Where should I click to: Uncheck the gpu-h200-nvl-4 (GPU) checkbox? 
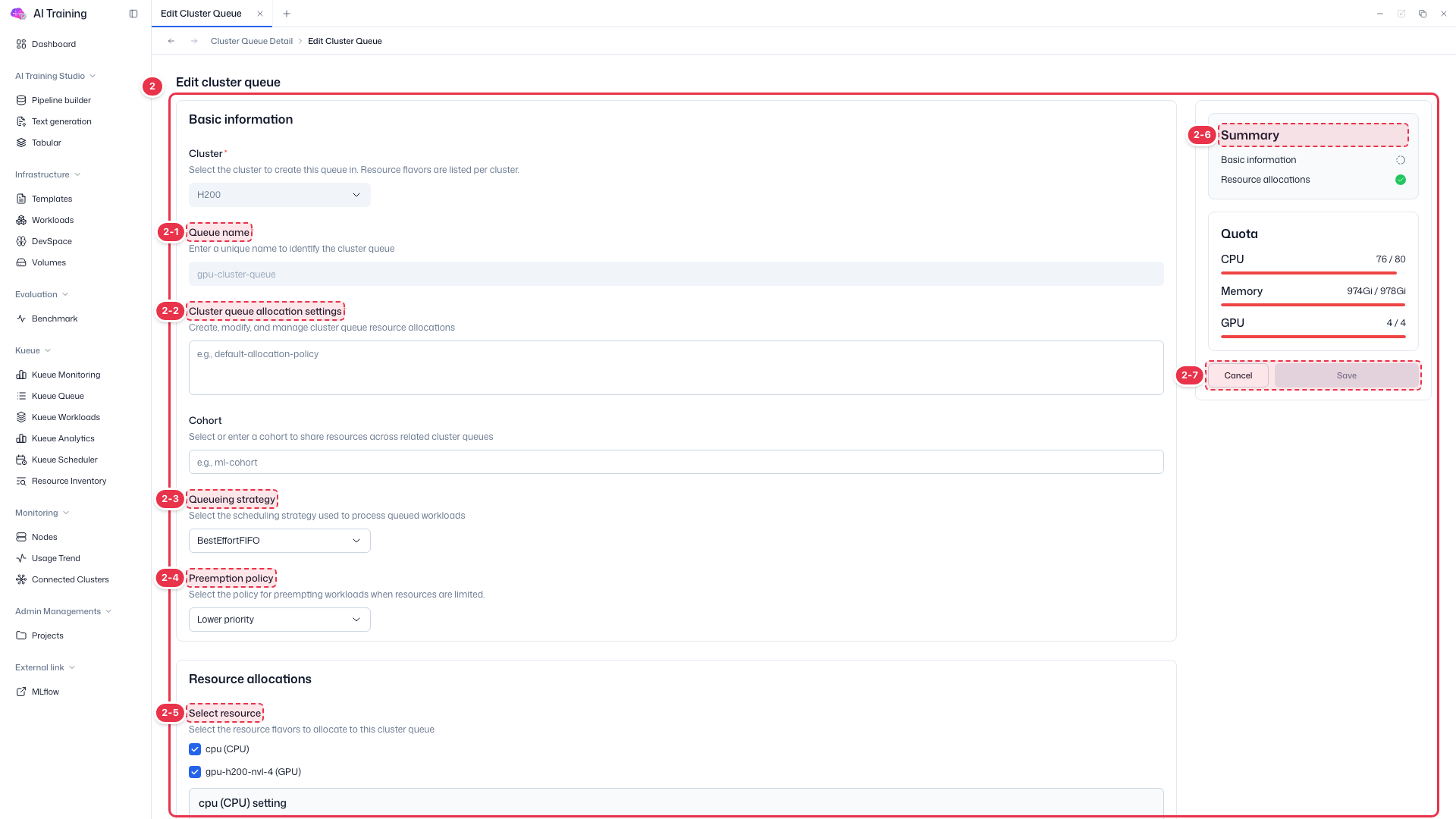tap(195, 772)
